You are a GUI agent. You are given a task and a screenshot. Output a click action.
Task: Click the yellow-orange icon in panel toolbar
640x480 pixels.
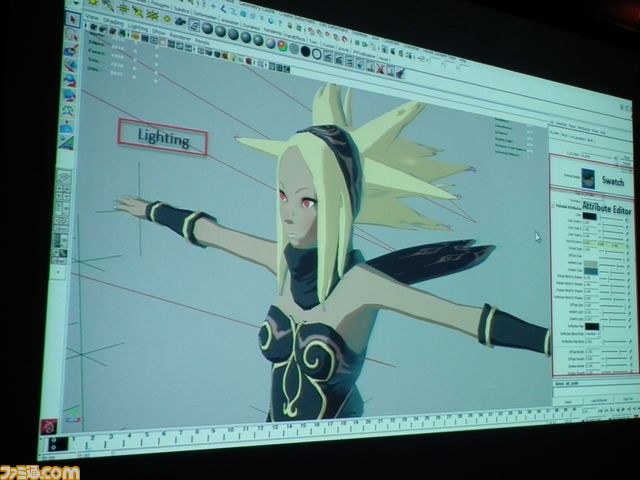[x=136, y=36]
